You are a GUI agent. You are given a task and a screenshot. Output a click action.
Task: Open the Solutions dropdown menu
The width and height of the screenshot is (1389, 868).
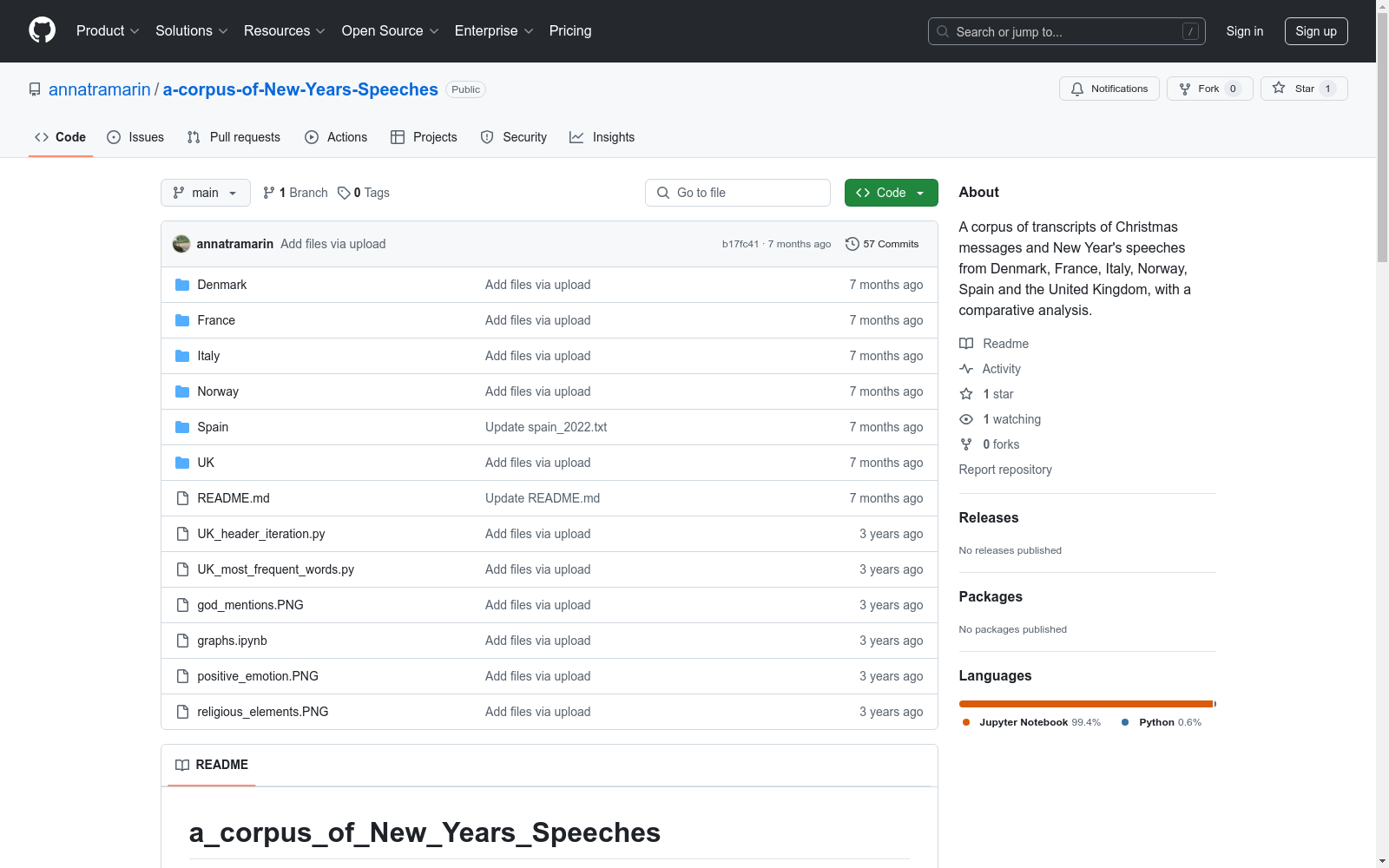pyautogui.click(x=192, y=30)
